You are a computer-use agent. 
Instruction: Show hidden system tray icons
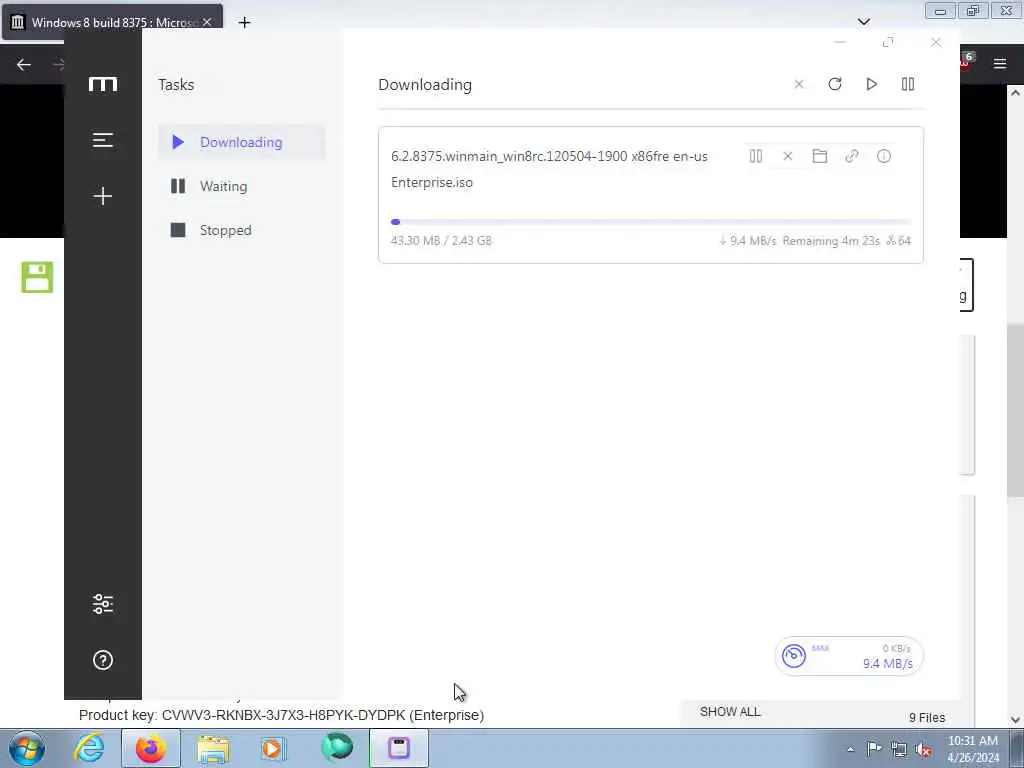click(x=850, y=749)
